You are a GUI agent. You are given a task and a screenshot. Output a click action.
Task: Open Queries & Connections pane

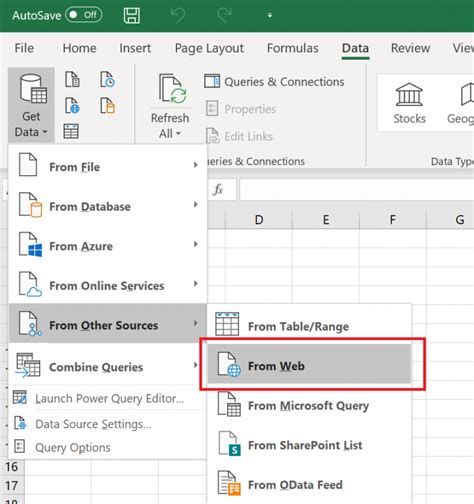click(x=274, y=82)
